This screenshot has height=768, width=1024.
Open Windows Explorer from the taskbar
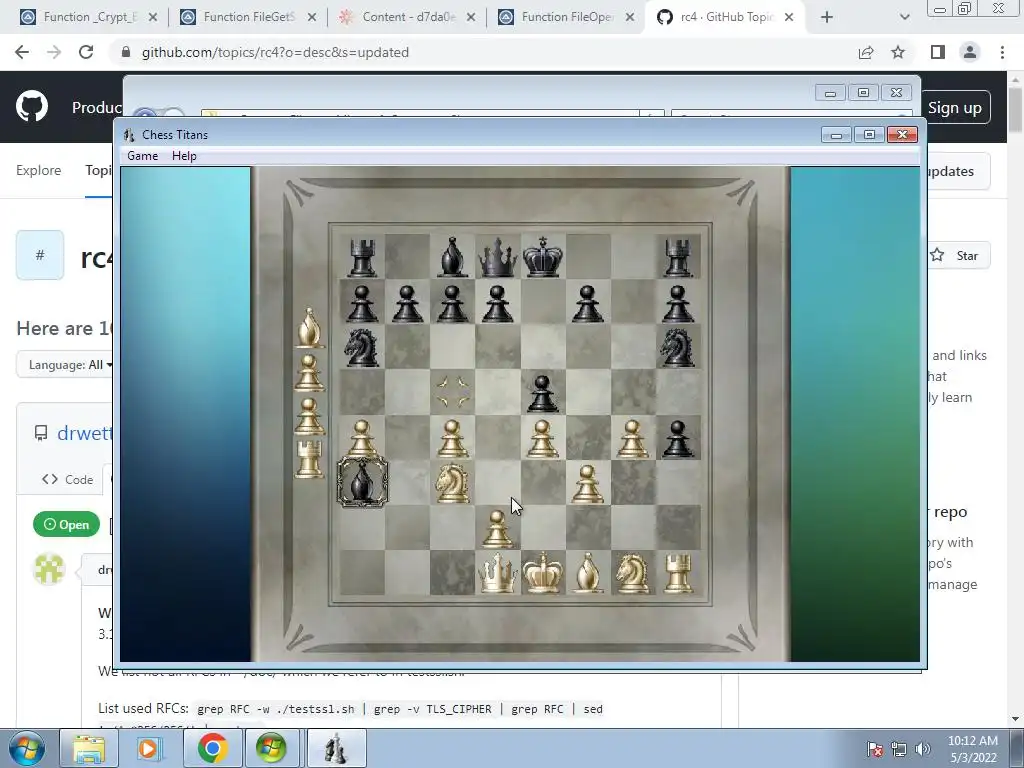click(89, 748)
